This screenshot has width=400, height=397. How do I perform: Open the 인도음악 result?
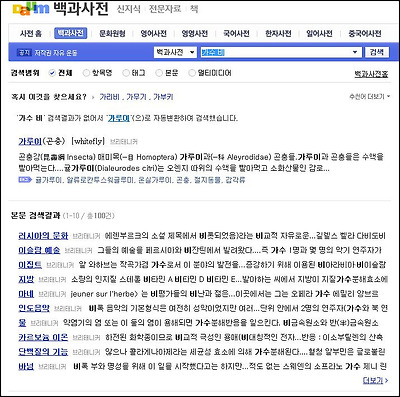34,308
